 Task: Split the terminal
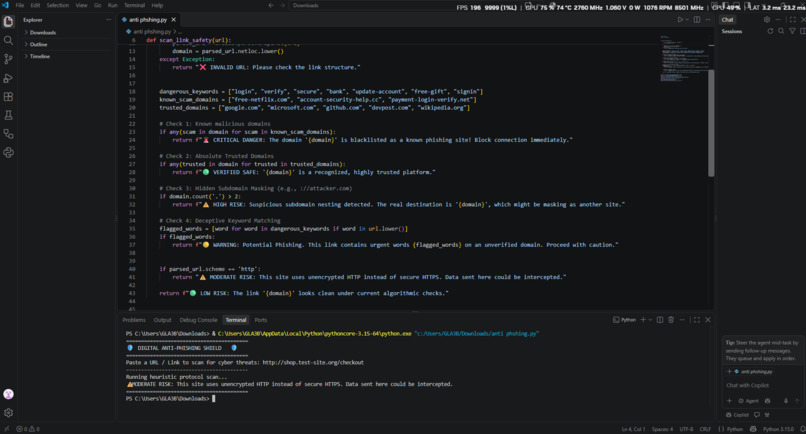pyautogui.click(x=660, y=320)
